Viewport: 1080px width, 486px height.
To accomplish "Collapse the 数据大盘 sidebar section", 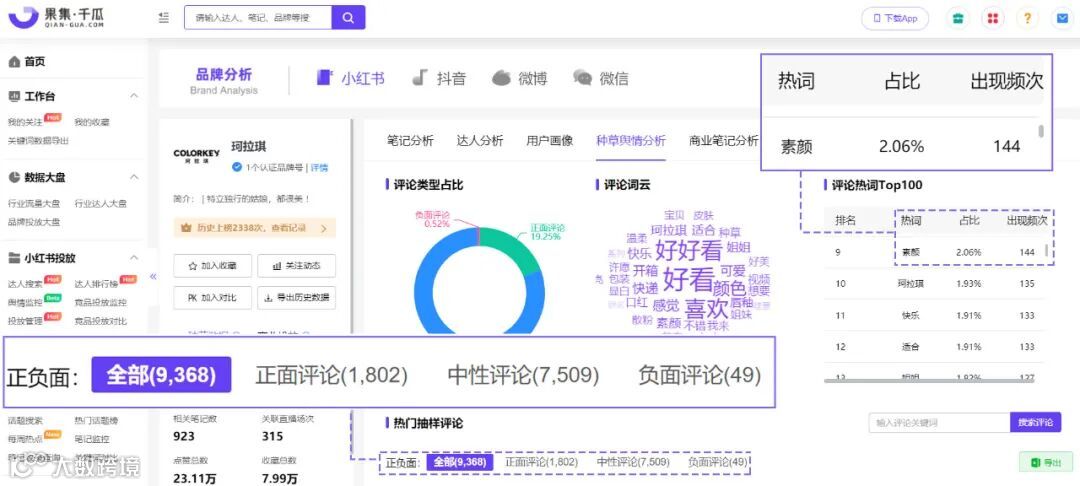I will tap(134, 177).
